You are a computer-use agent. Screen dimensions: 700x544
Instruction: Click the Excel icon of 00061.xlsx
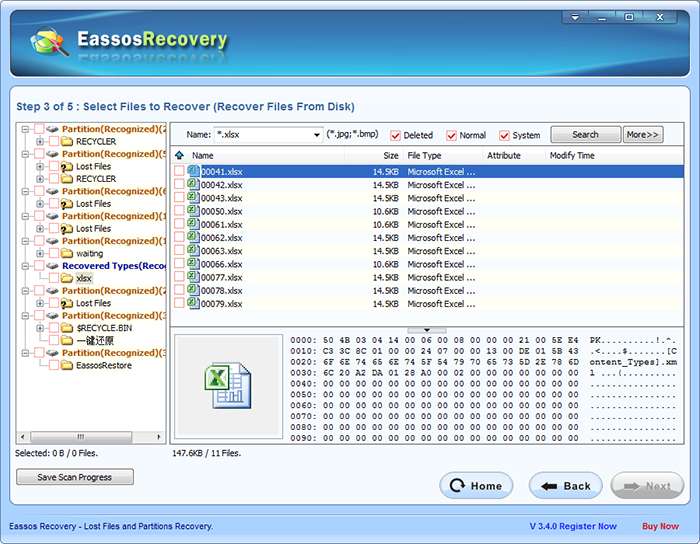click(x=193, y=224)
